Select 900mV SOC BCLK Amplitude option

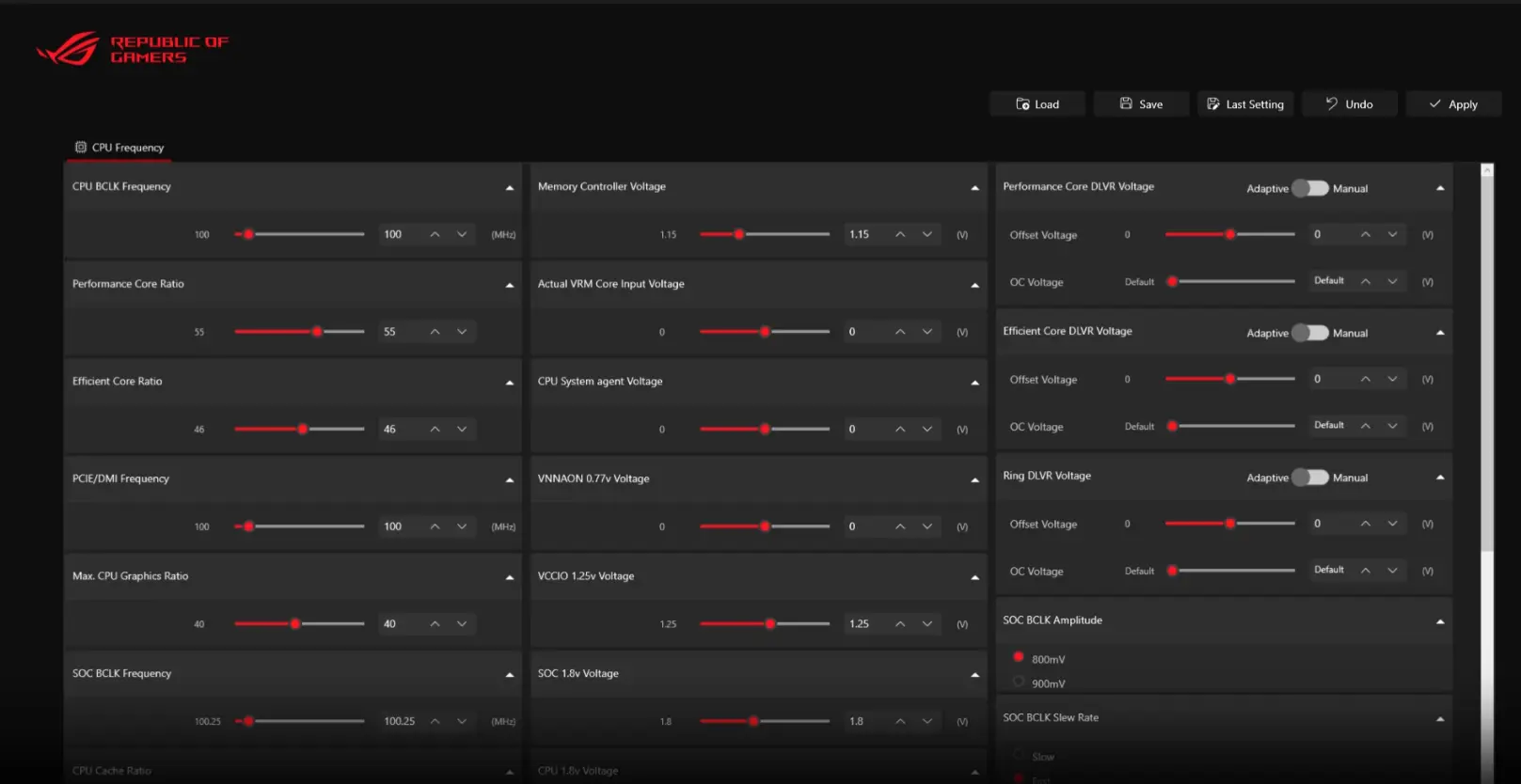point(1019,682)
